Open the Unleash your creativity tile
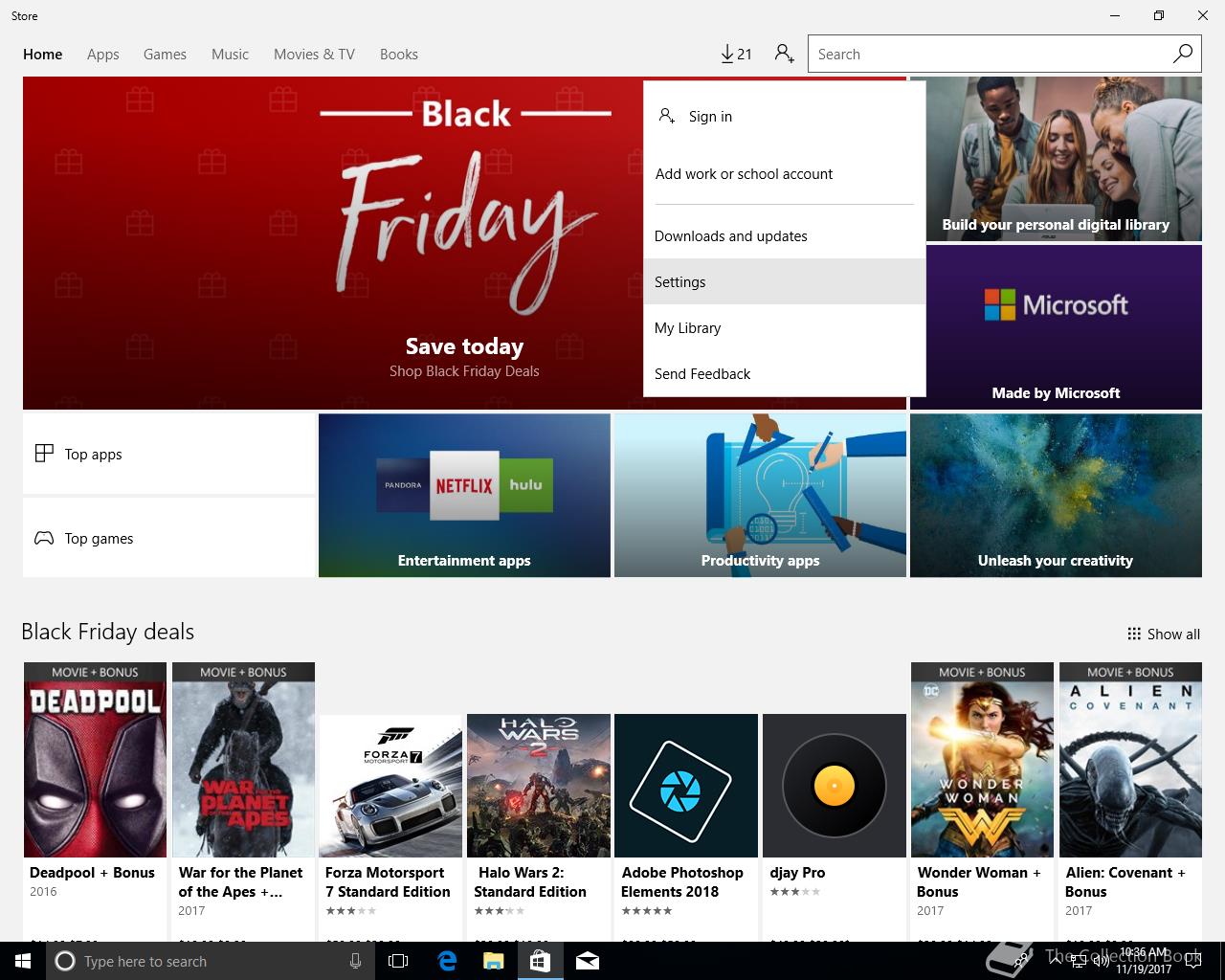Image resolution: width=1225 pixels, height=980 pixels. (1056, 495)
